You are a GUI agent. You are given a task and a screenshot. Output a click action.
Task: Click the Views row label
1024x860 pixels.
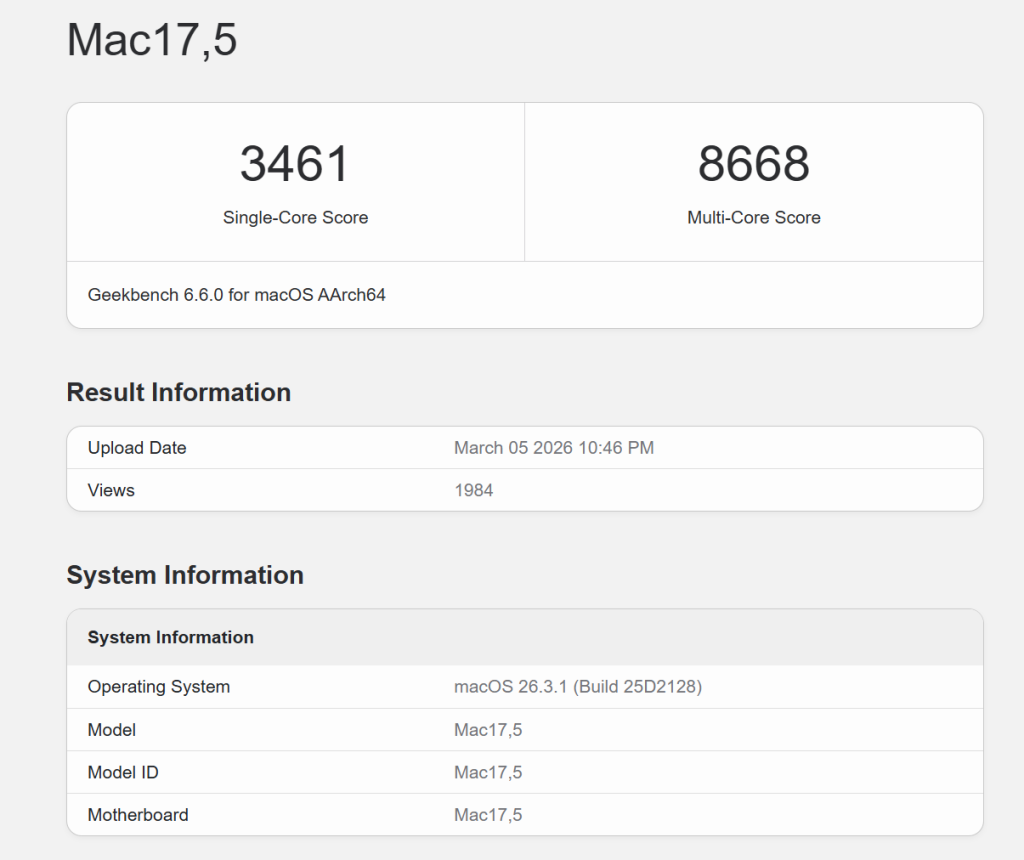111,490
